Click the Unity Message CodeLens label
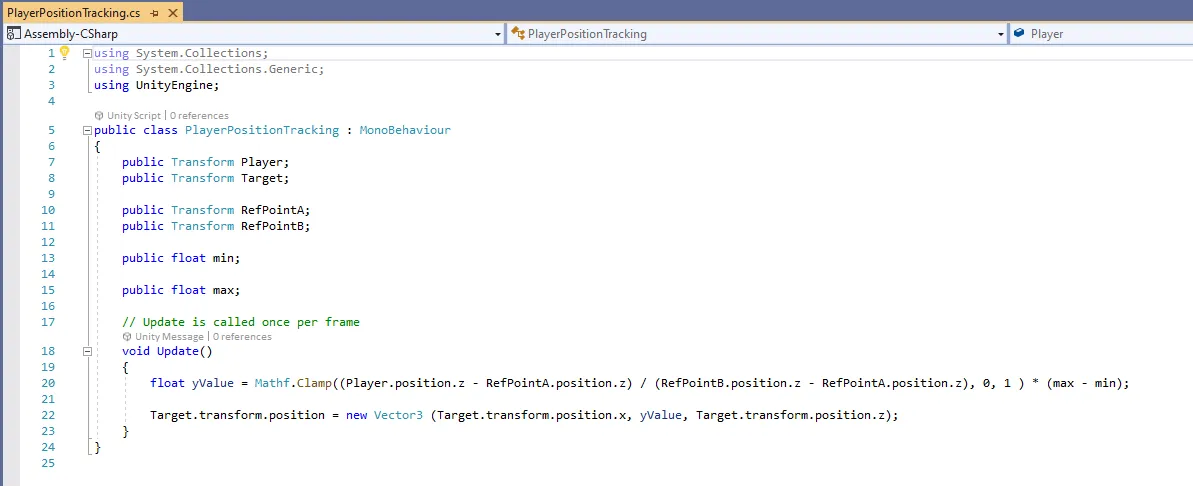The height and width of the screenshot is (486, 1193). [169, 336]
